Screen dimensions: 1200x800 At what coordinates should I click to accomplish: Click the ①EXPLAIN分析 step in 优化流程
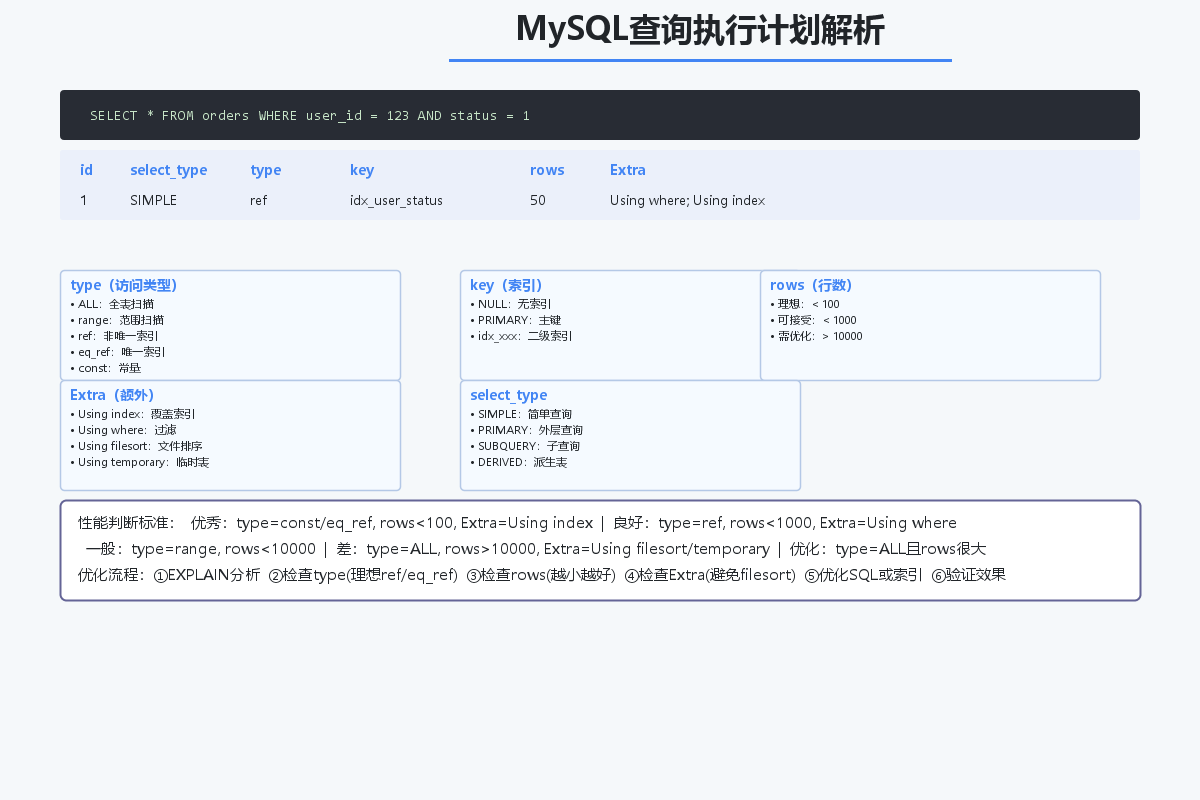(207, 575)
